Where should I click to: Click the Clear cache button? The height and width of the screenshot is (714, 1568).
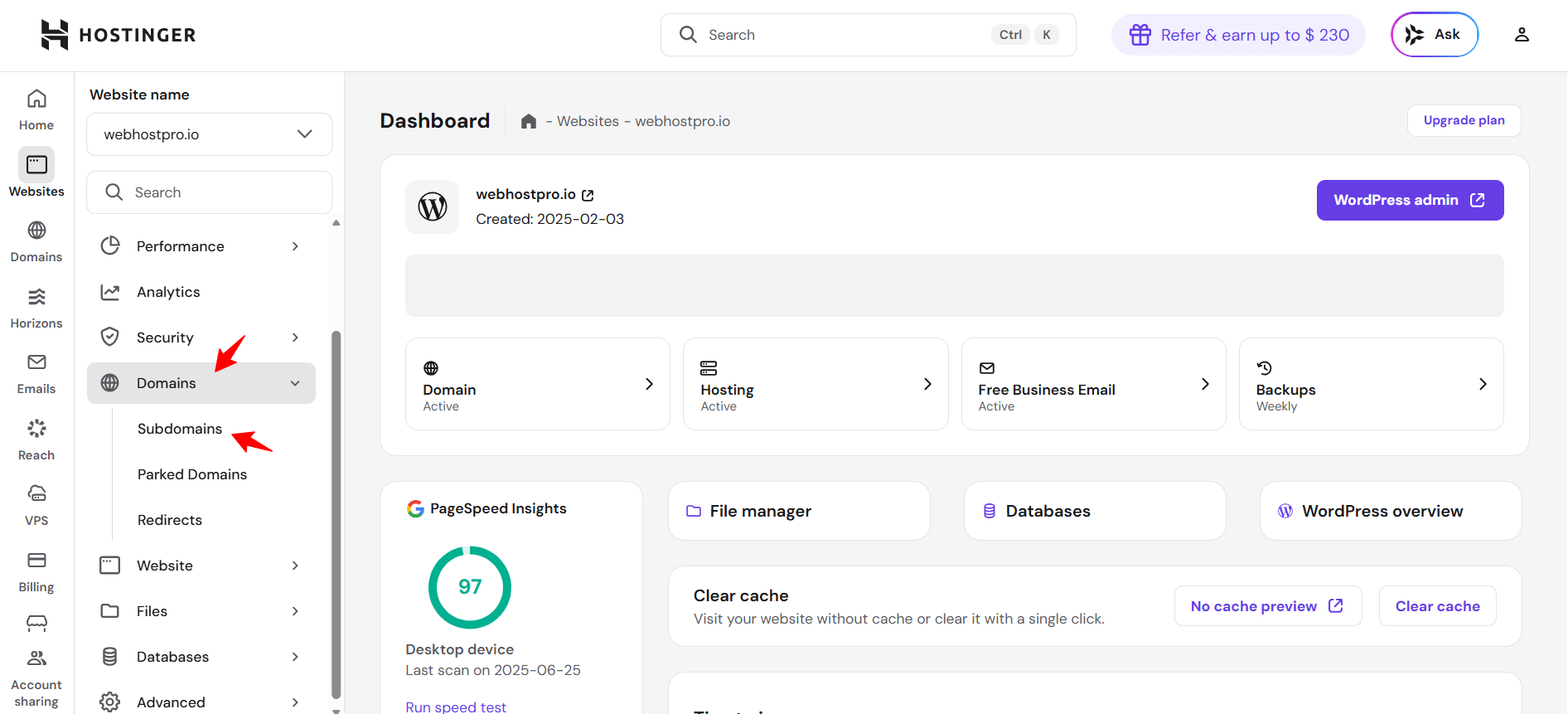coord(1437,606)
